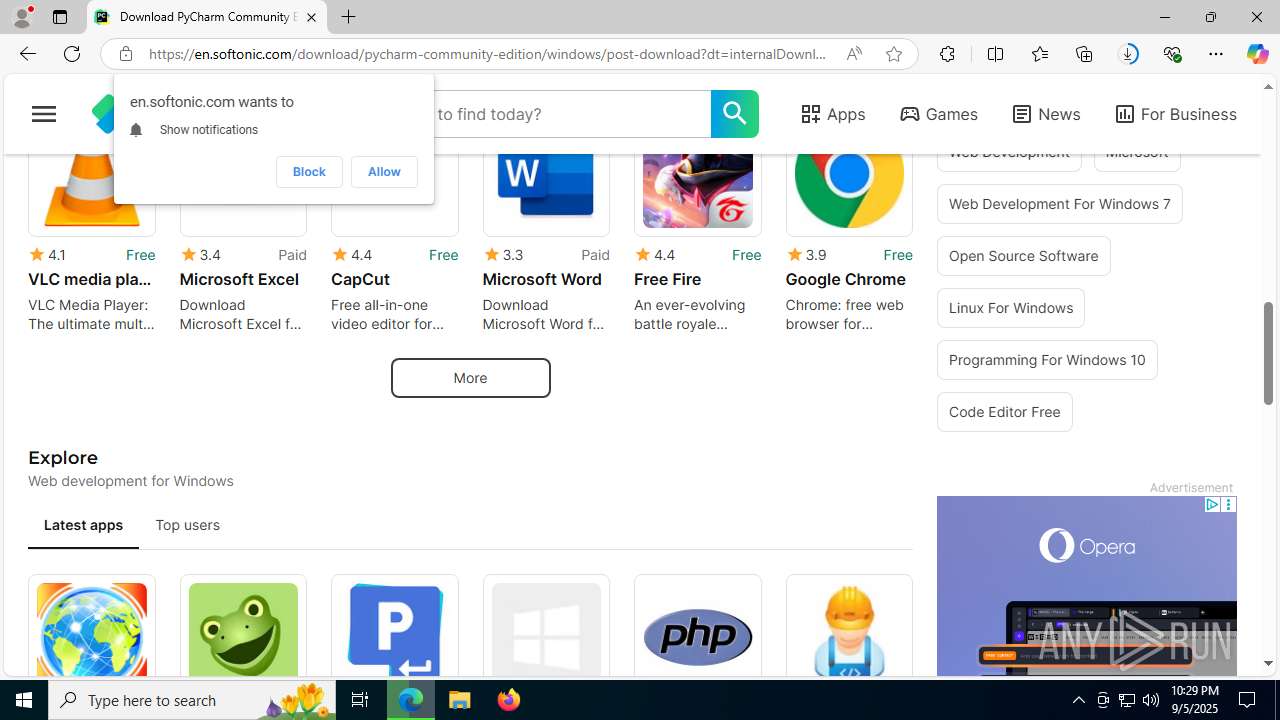The width and height of the screenshot is (1280, 720).
Task: Open Browser essentials icon
Action: (x=1172, y=54)
